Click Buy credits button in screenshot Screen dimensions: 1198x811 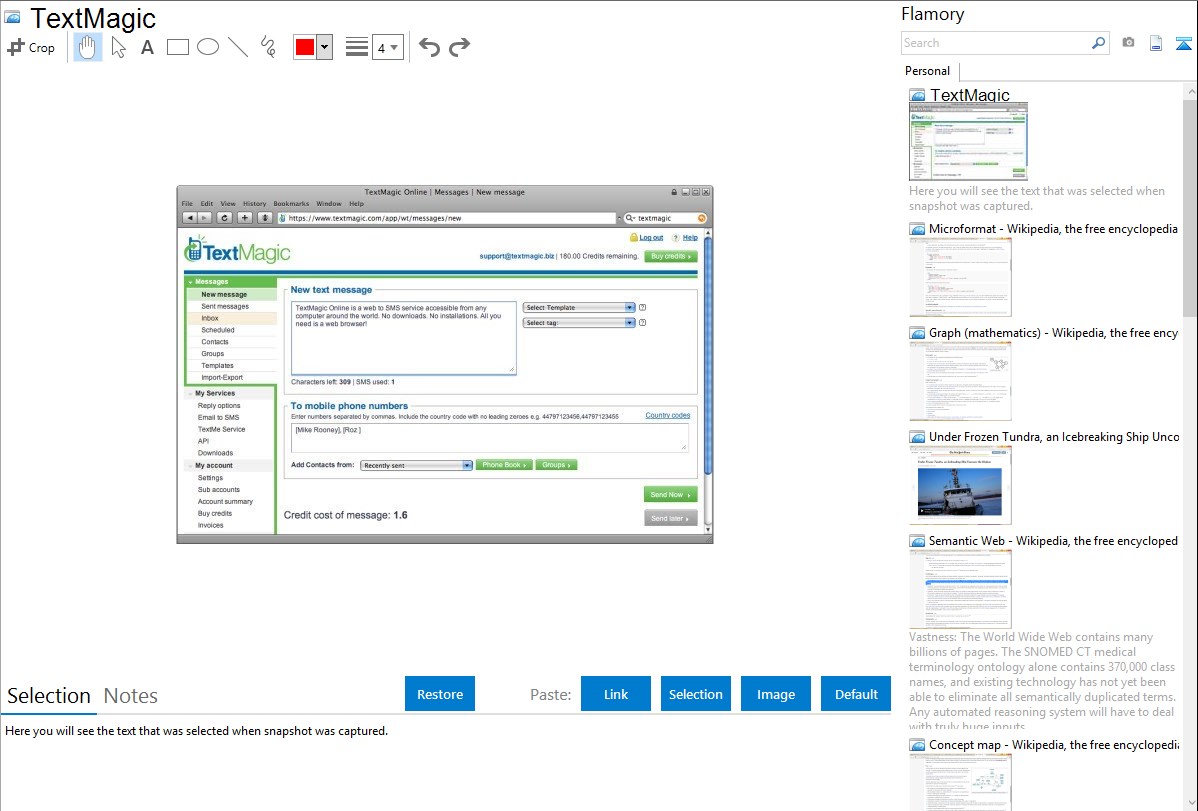671,256
